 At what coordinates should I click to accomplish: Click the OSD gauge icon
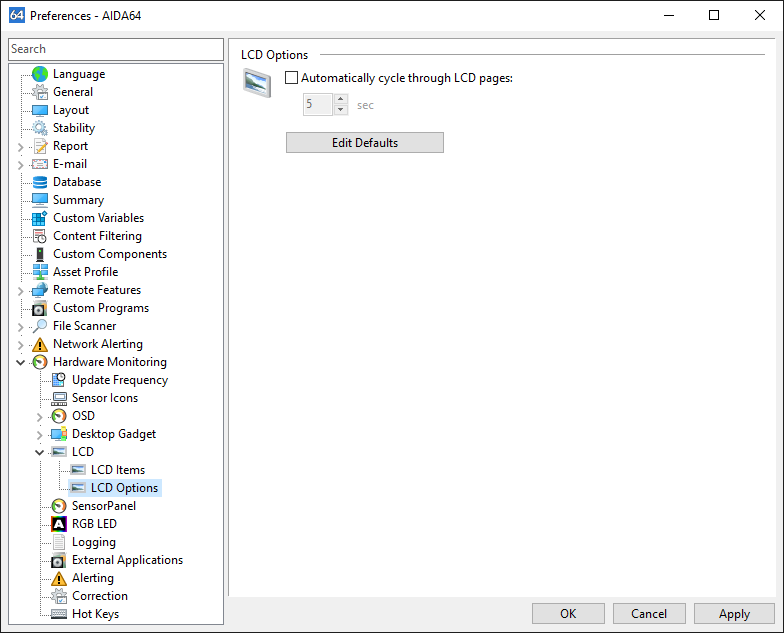[x=58, y=416]
